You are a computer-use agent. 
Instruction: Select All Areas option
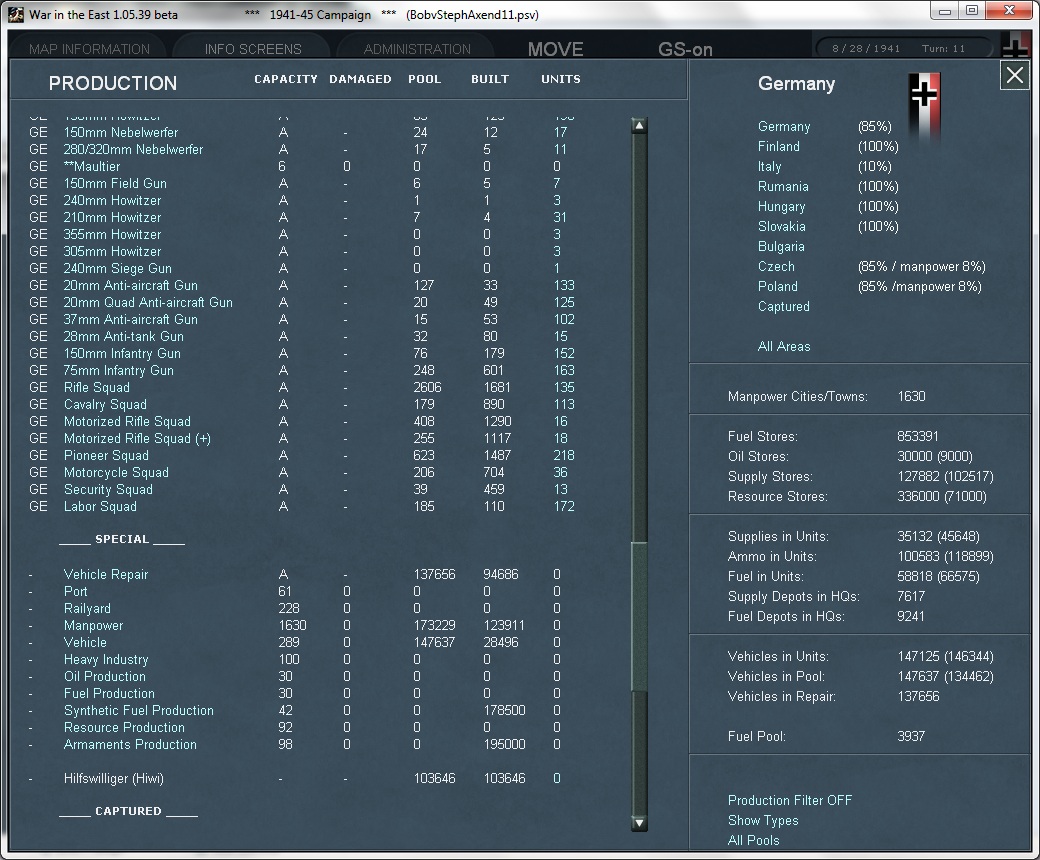[x=784, y=346]
